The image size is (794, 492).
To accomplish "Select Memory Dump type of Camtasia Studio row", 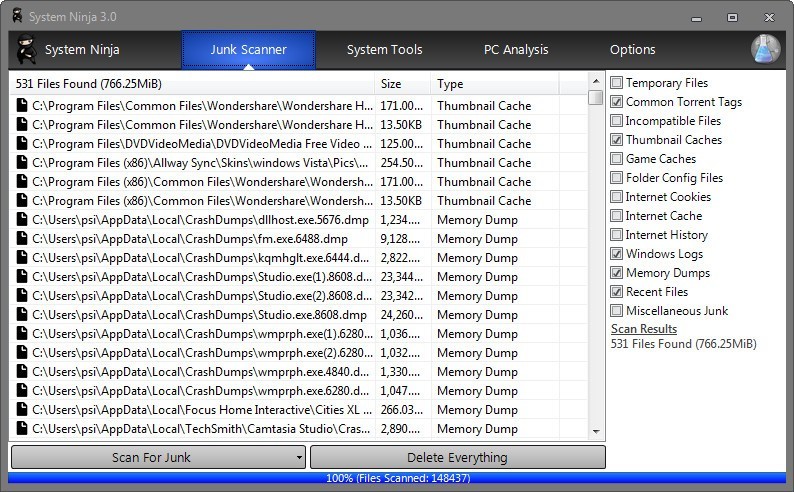I will [478, 429].
